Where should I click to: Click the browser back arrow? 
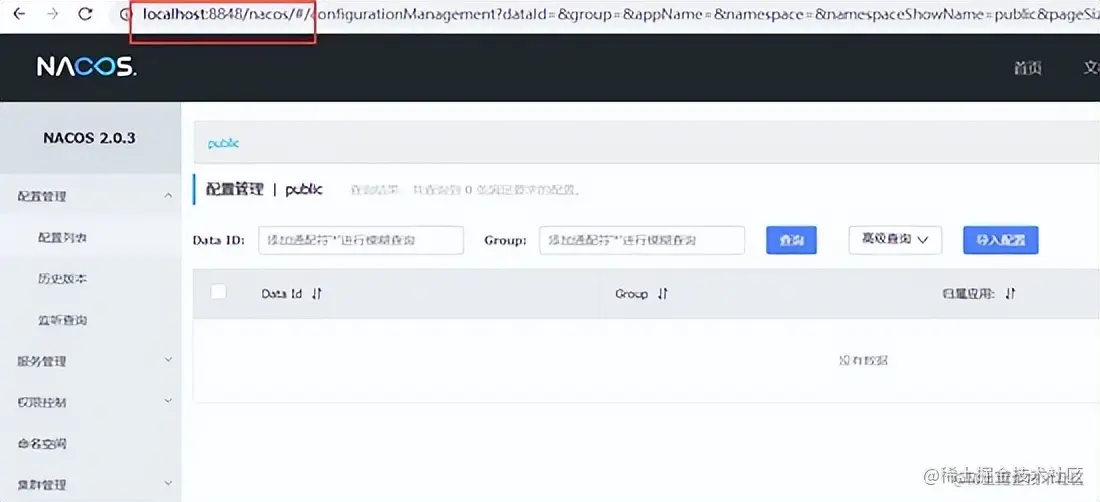tap(20, 13)
